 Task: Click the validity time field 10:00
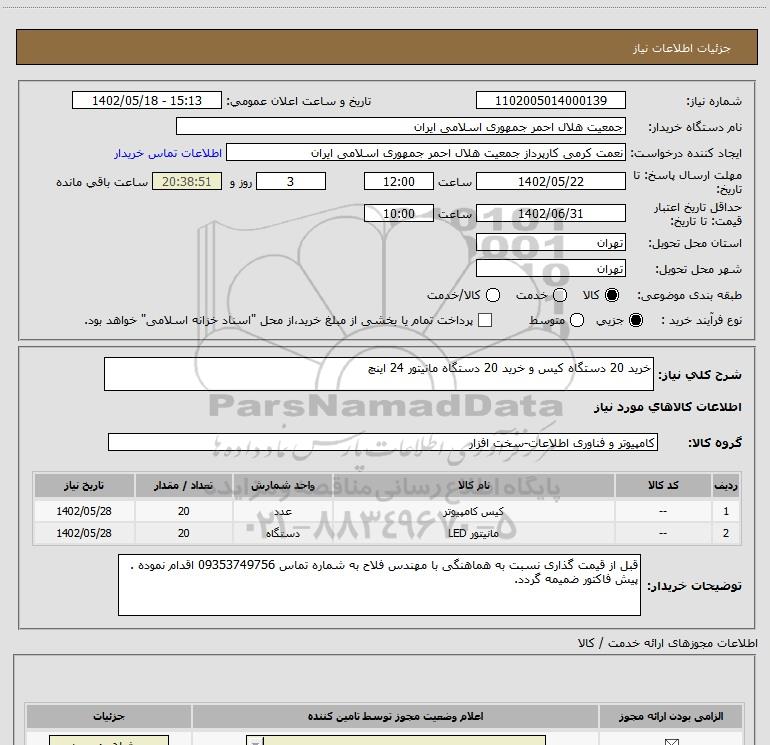pos(399,213)
